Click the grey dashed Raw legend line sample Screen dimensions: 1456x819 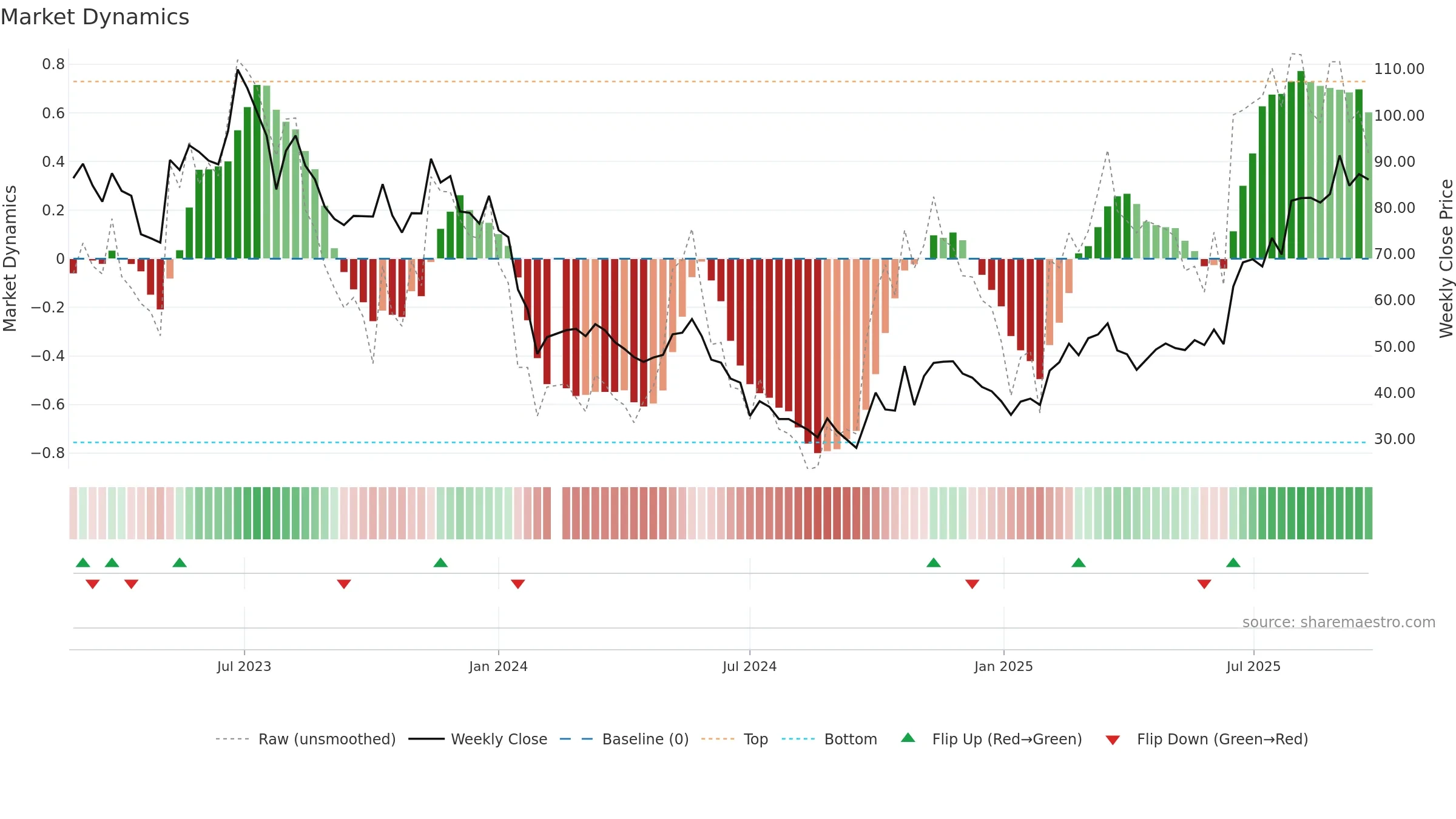[232, 739]
